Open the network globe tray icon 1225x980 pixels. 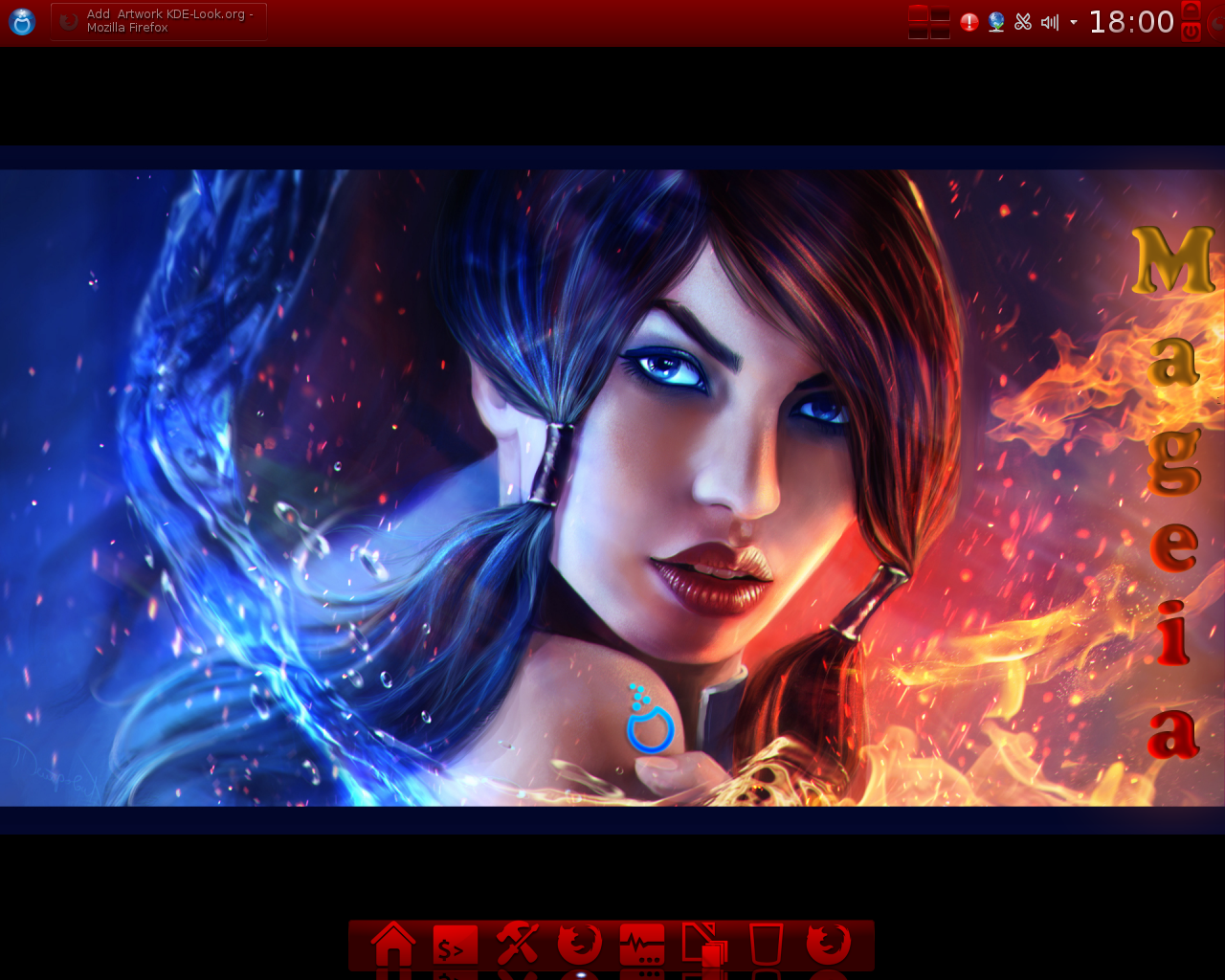(x=996, y=22)
